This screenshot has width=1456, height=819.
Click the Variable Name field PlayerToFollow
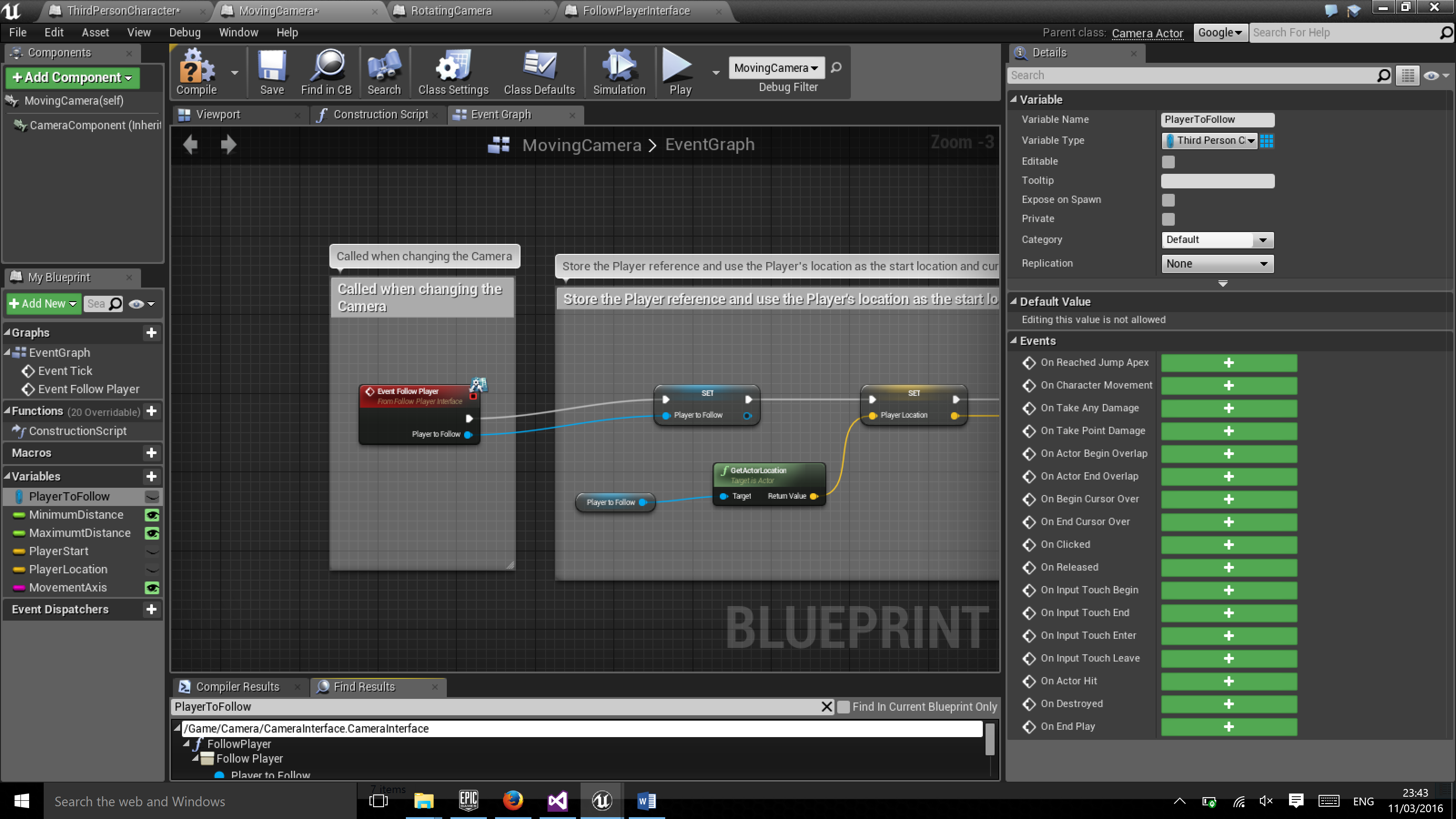pyautogui.click(x=1218, y=120)
